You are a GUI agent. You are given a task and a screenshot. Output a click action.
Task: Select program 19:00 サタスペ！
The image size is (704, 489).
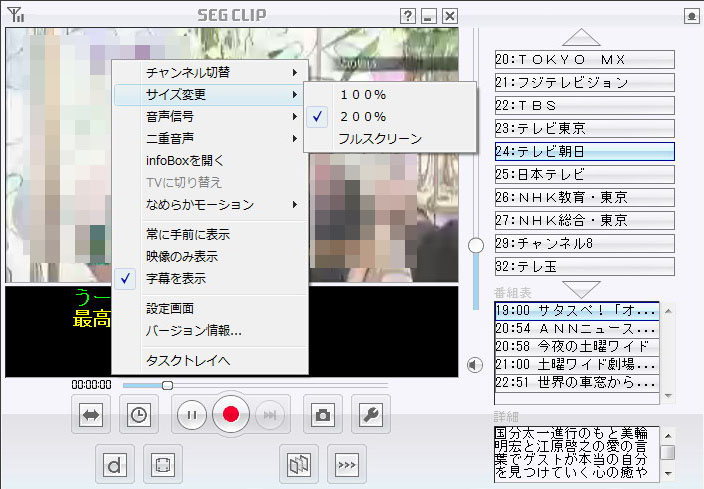577,311
